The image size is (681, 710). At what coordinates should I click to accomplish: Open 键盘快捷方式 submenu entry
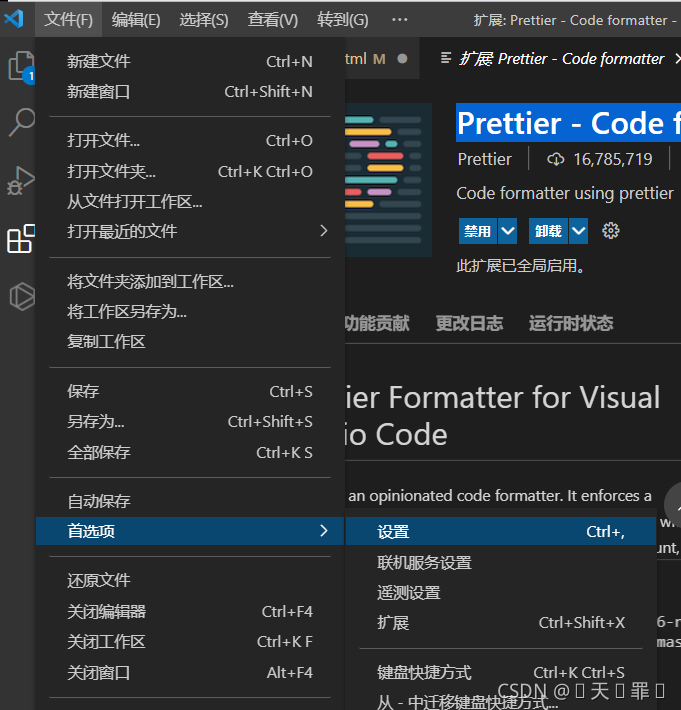pyautogui.click(x=501, y=672)
